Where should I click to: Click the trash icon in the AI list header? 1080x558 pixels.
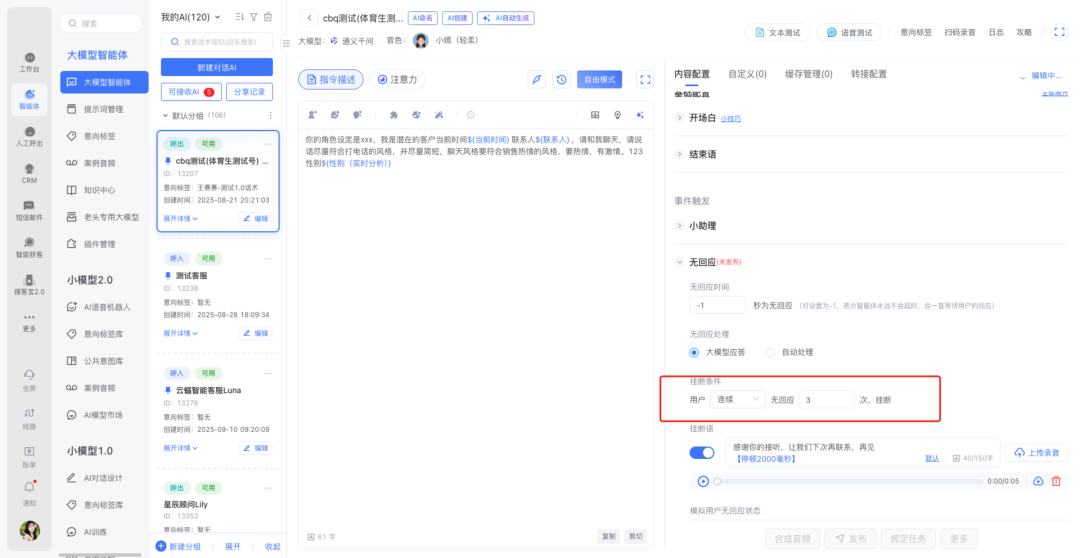[267, 17]
